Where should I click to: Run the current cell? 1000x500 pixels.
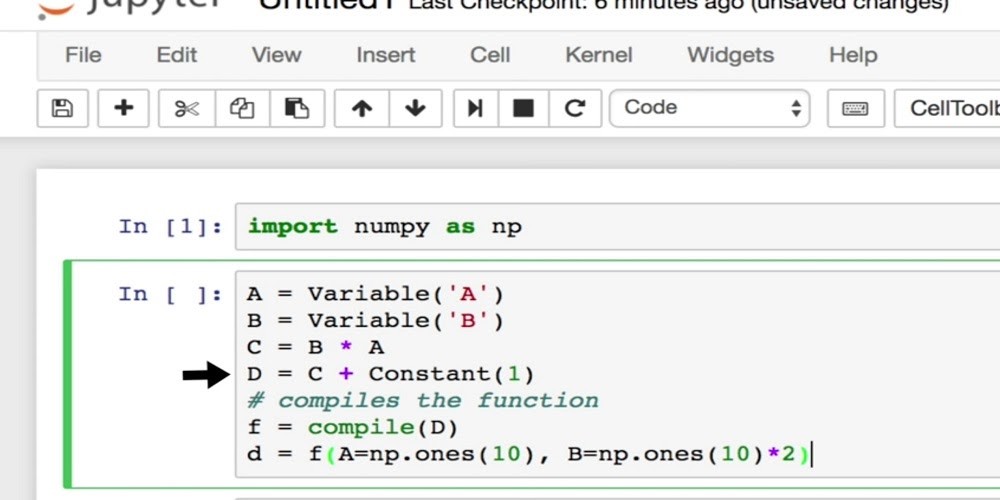[x=475, y=108]
